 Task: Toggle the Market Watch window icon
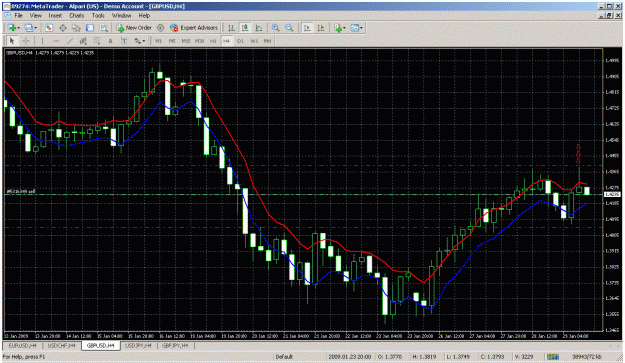click(x=49, y=27)
